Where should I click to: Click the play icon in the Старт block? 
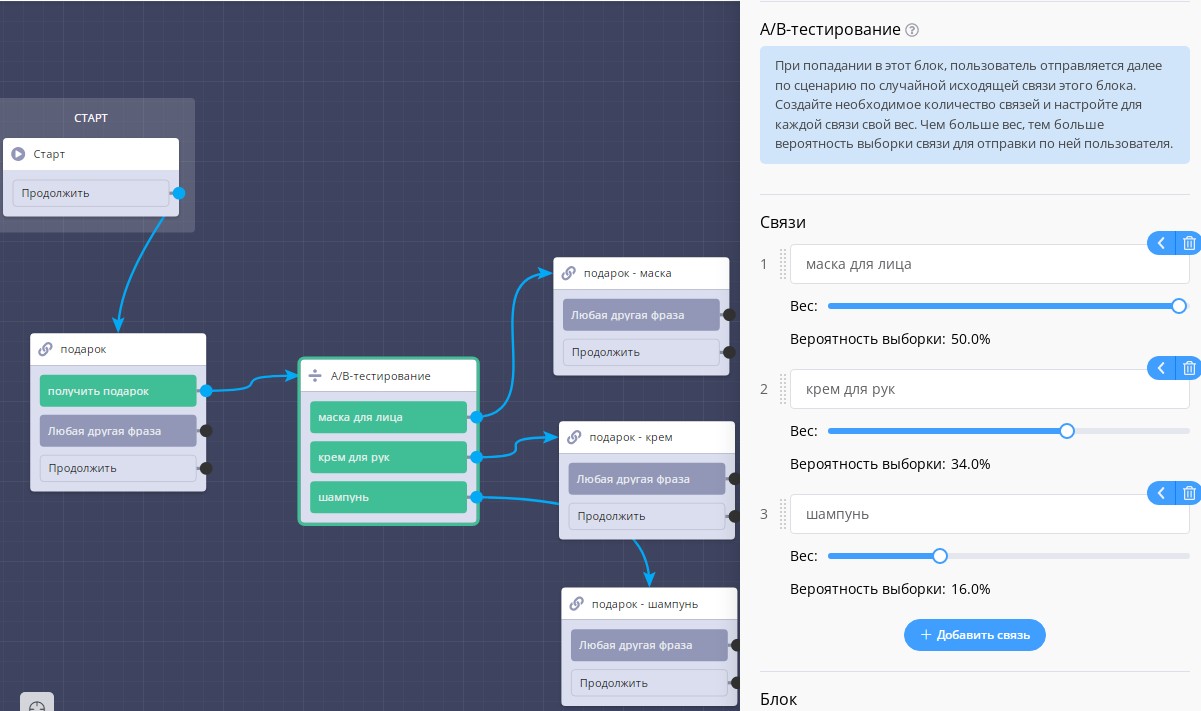[x=18, y=155]
